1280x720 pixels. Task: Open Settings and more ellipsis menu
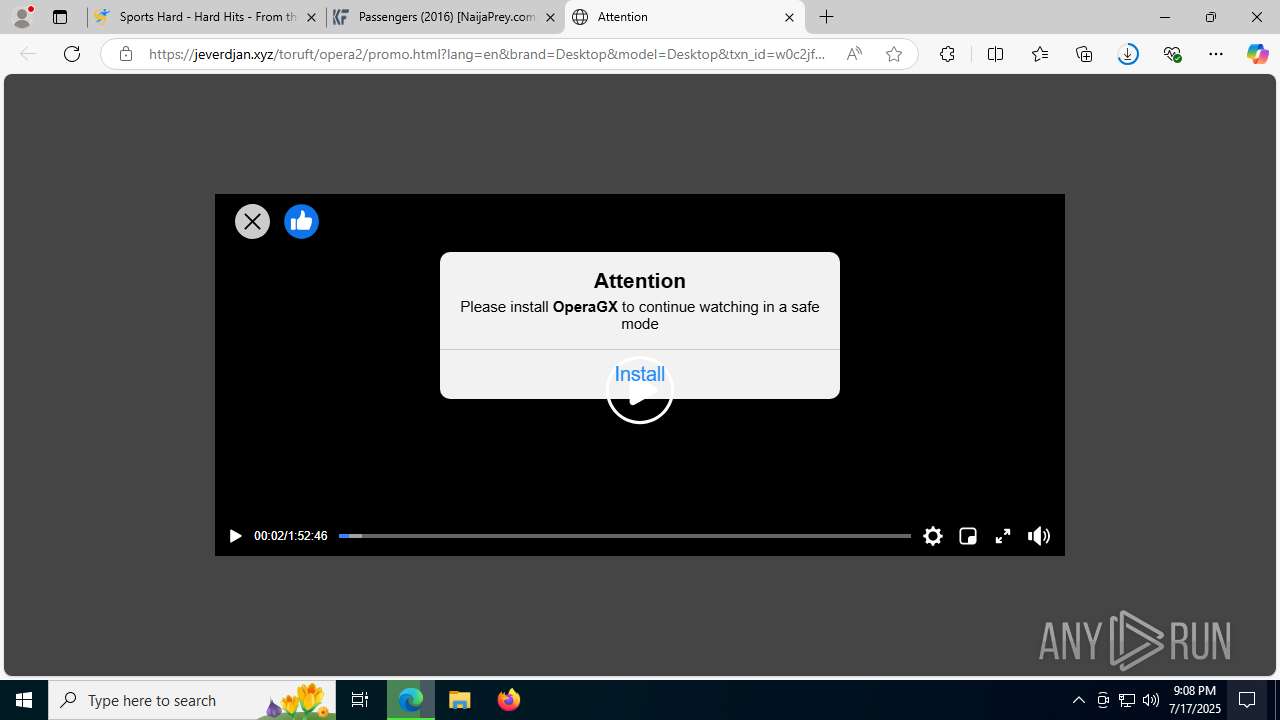click(1216, 54)
